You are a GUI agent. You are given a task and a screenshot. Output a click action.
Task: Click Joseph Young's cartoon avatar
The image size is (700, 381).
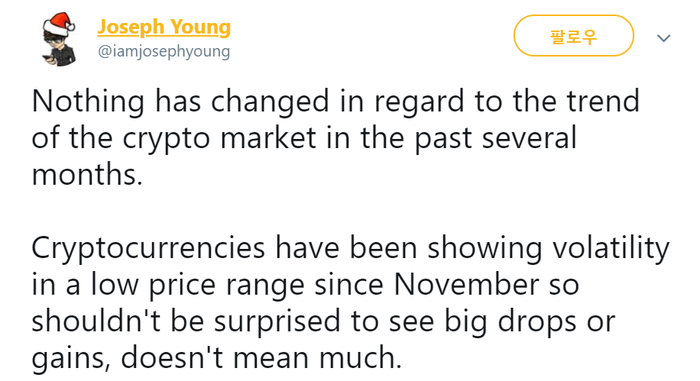point(59,39)
